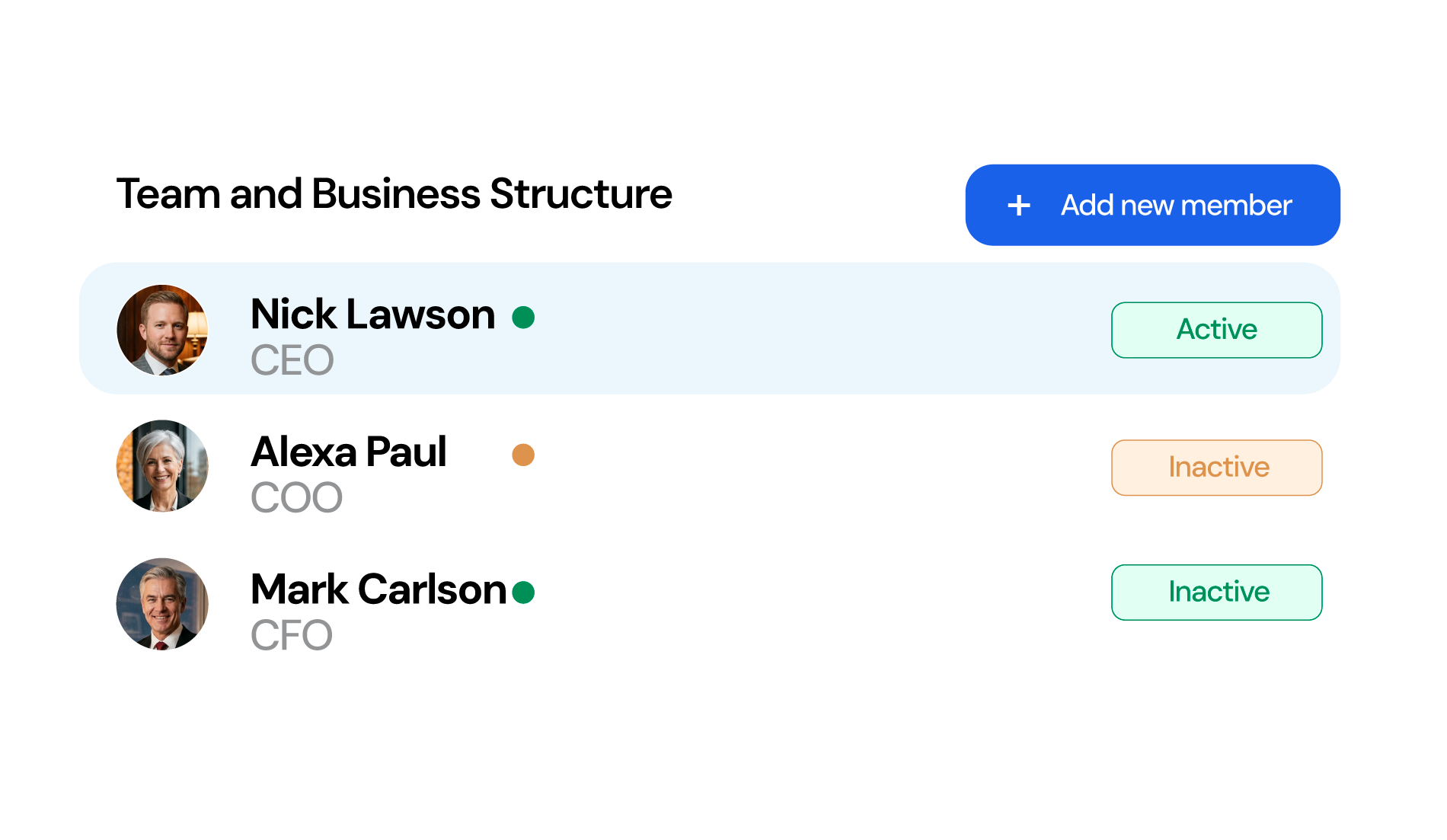Click the COO role label

click(296, 498)
